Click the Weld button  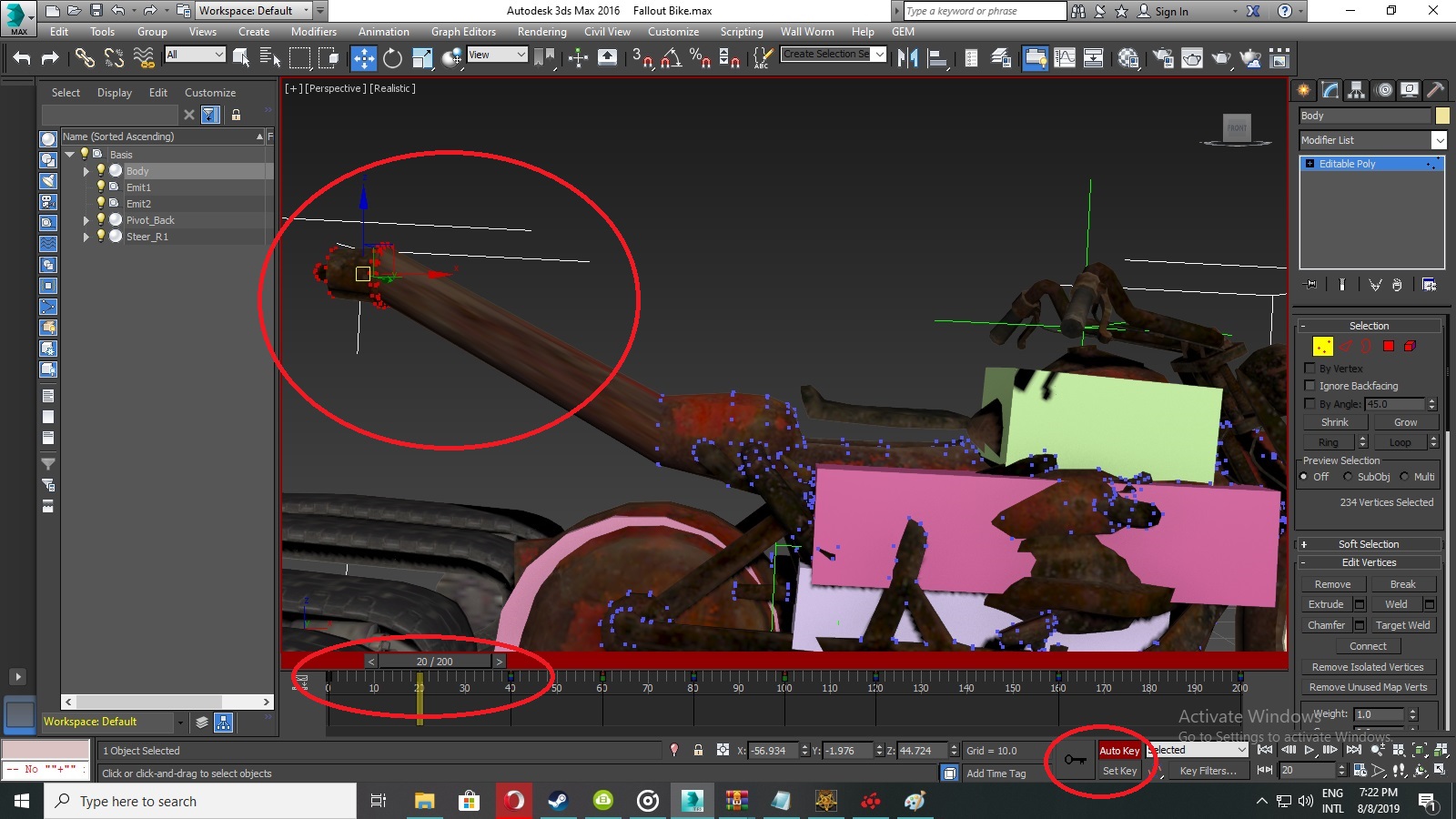point(1396,604)
